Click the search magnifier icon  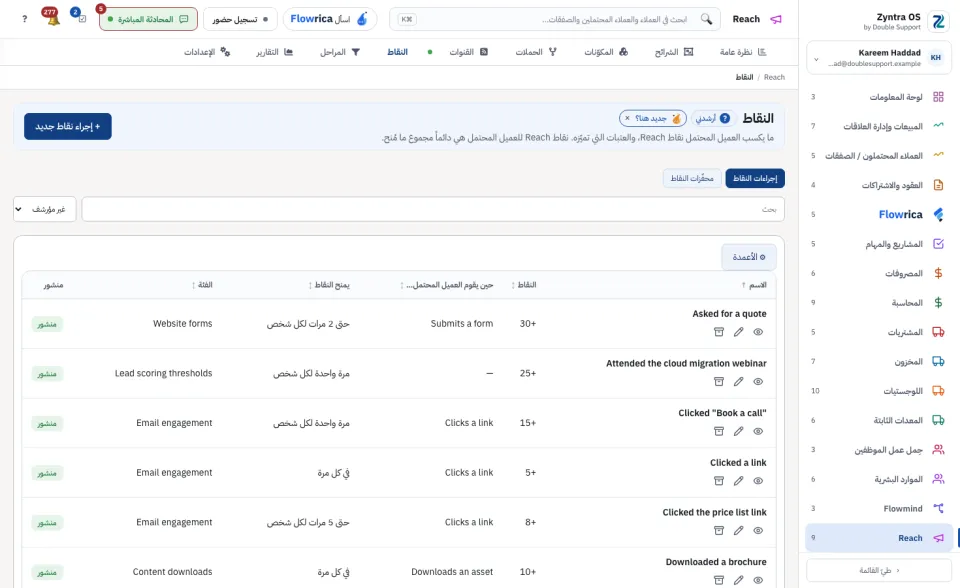(x=706, y=19)
